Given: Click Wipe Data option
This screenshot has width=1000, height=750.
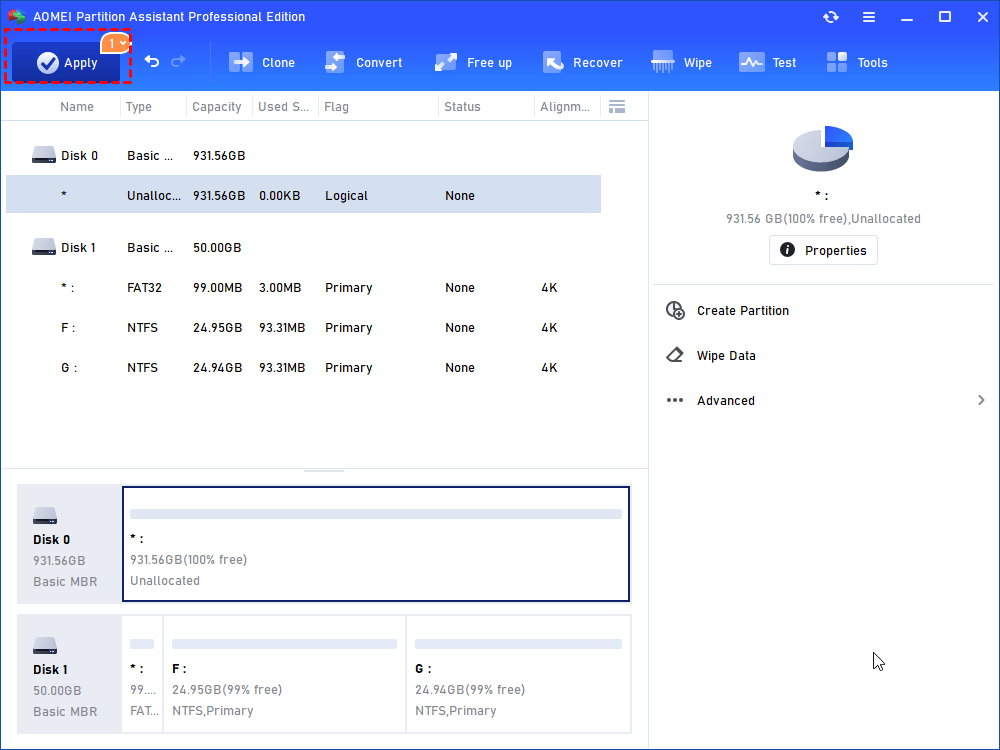Looking at the screenshot, I should click(x=726, y=356).
